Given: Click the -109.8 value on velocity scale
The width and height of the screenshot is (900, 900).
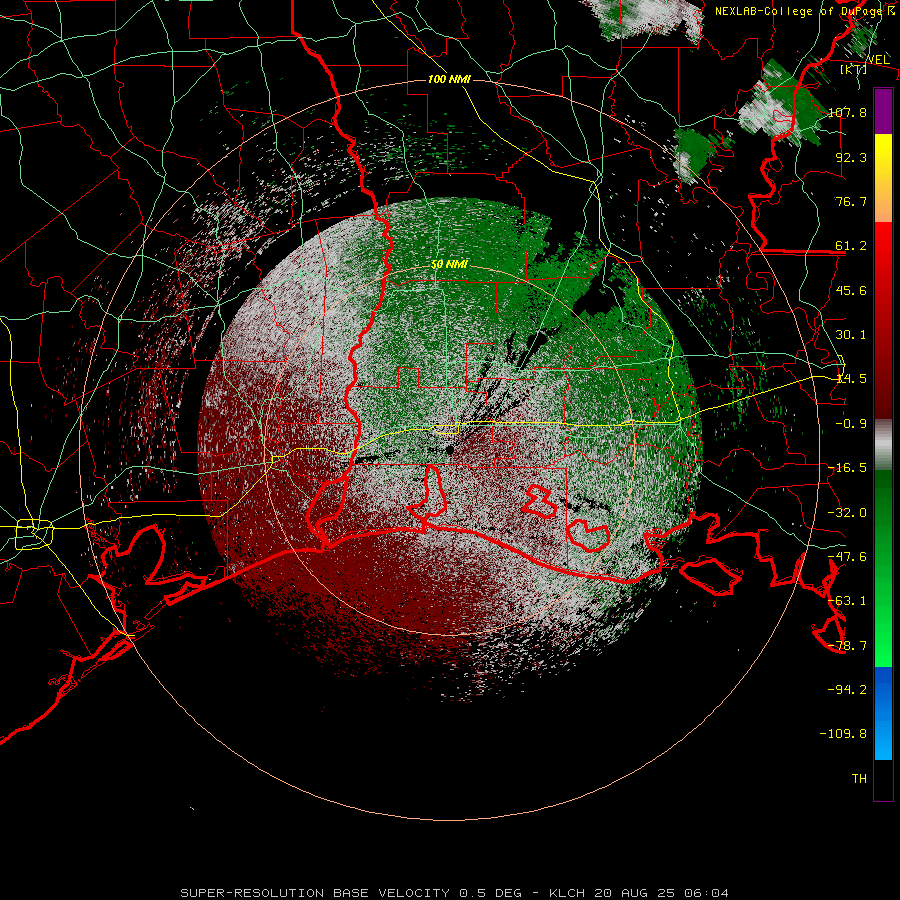Looking at the screenshot, I should click(x=843, y=734).
